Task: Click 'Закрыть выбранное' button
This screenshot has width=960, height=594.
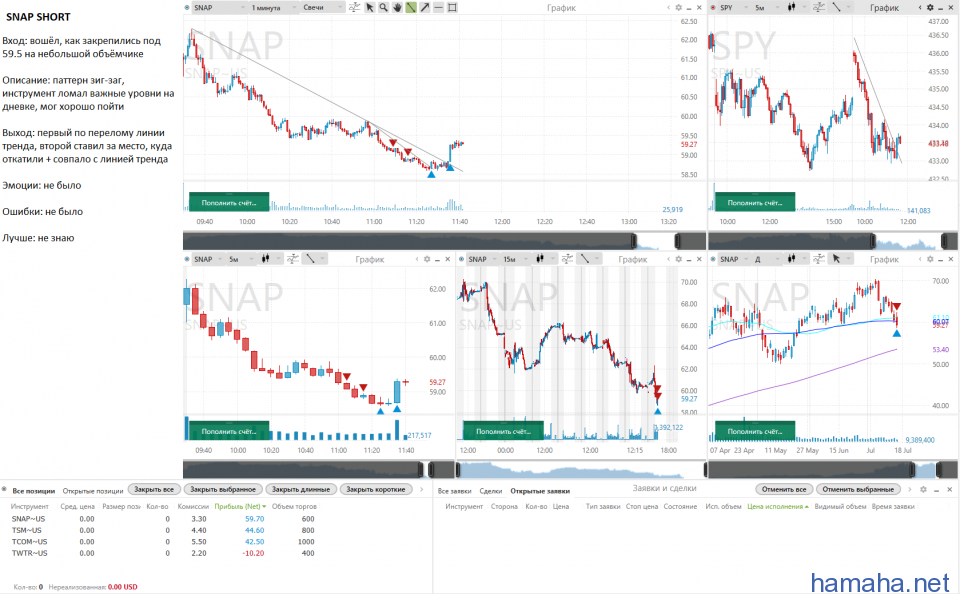Action: coord(223,489)
